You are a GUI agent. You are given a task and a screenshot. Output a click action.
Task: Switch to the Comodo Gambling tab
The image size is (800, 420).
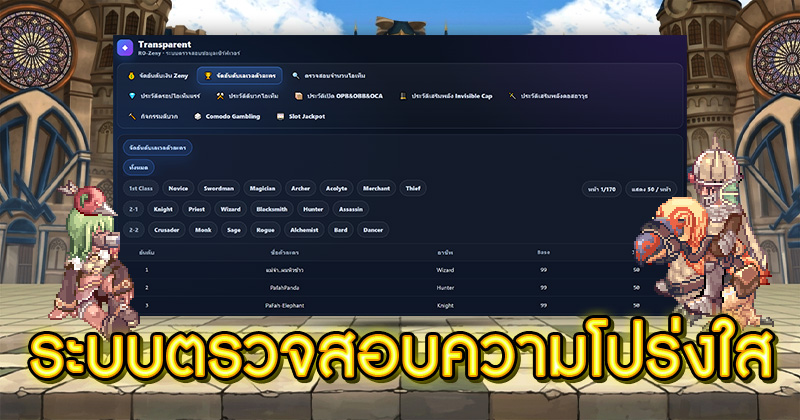[x=227, y=116]
